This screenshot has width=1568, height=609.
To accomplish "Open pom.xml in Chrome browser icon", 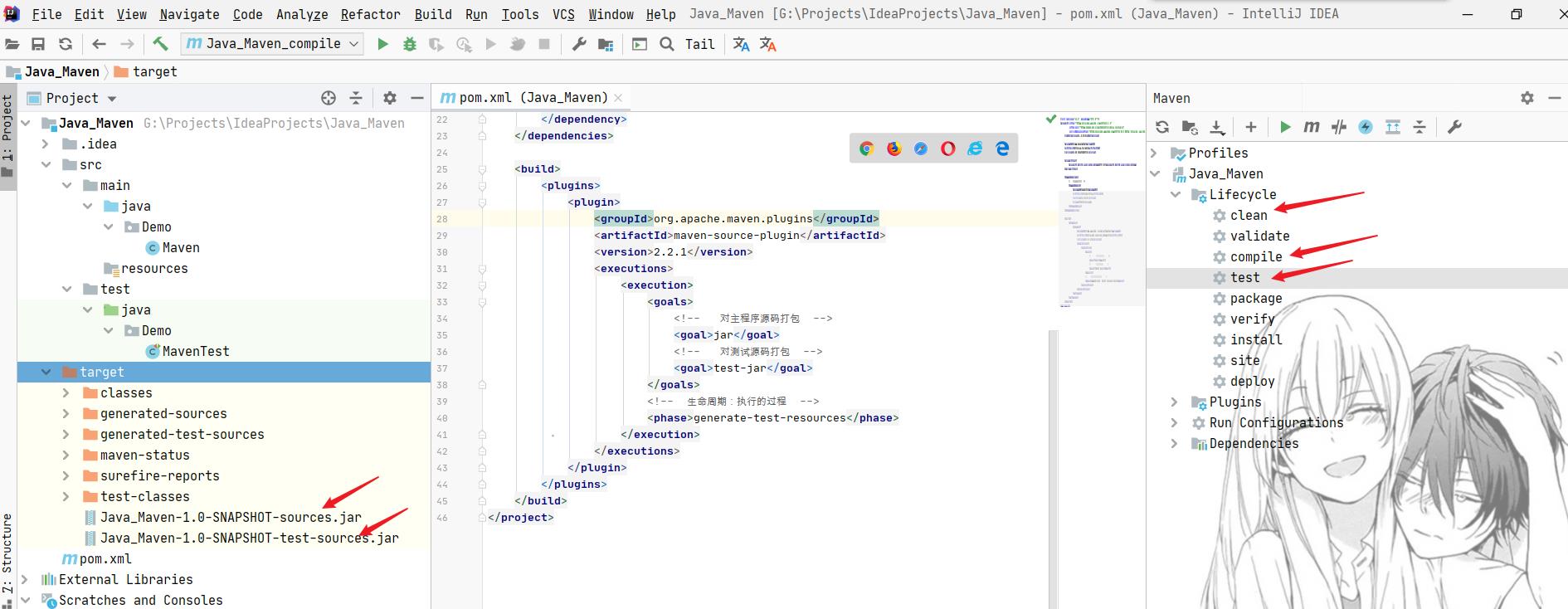I will pyautogui.click(x=867, y=149).
